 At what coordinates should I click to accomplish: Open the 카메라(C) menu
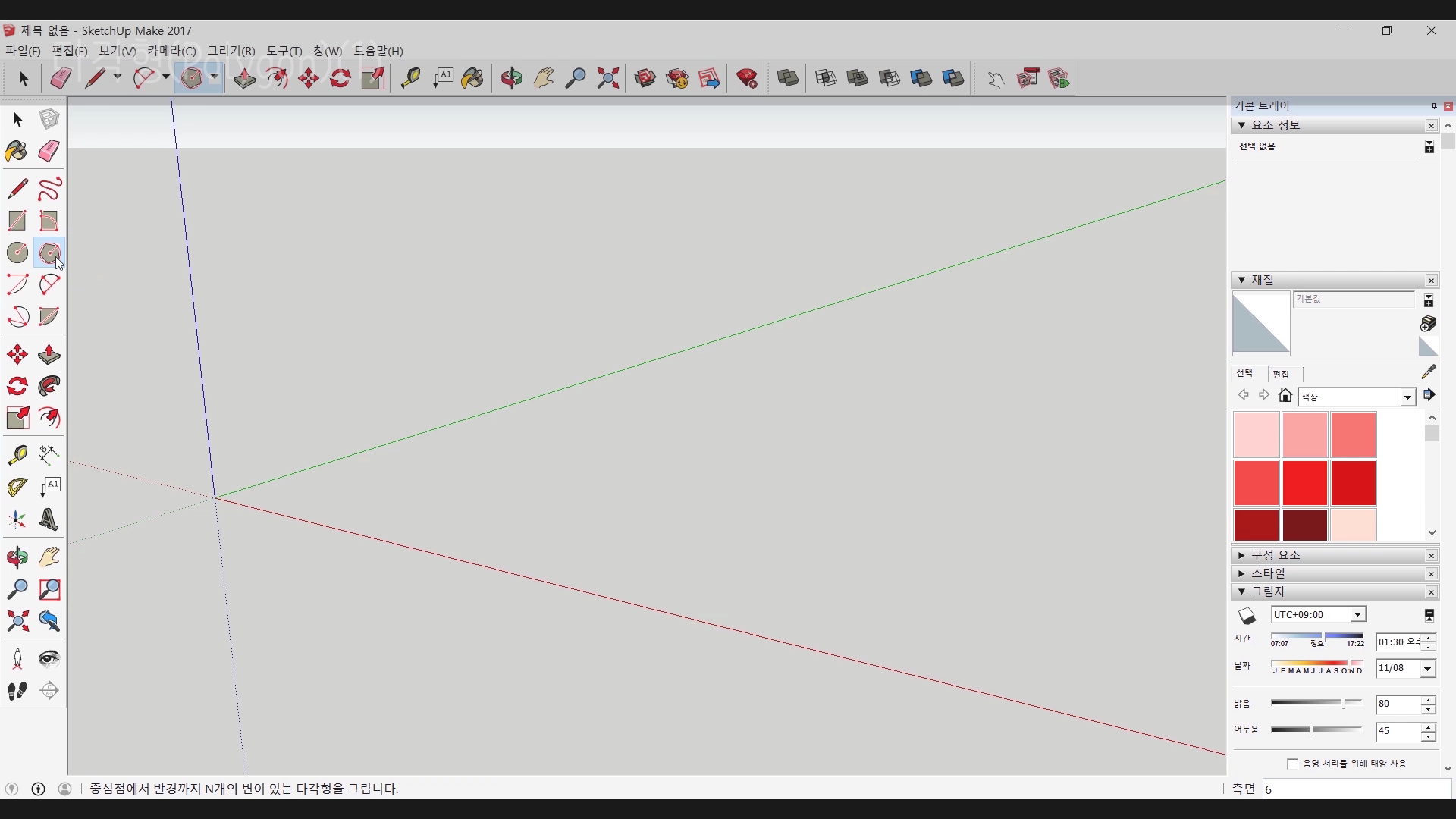pos(171,51)
